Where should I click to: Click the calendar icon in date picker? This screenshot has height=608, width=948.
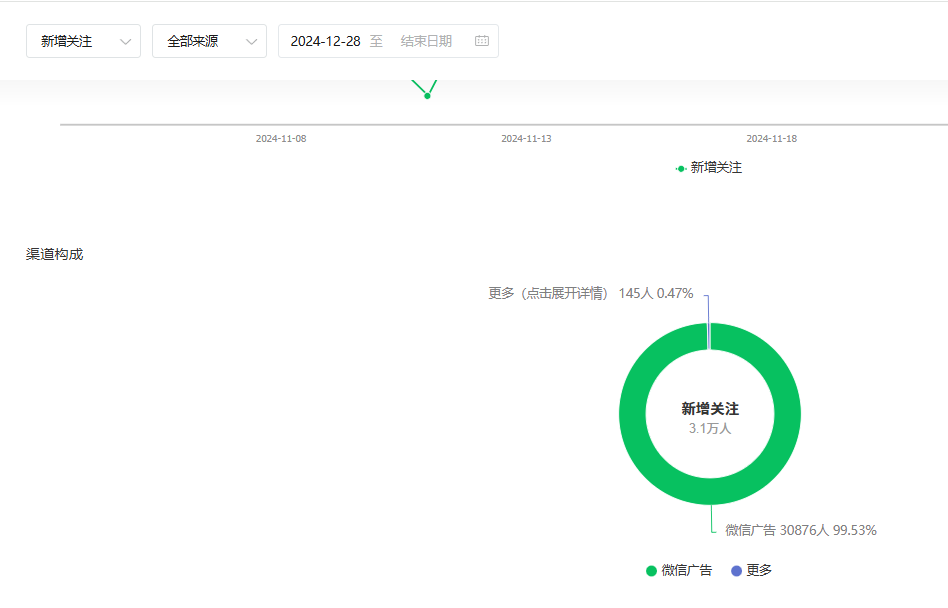click(482, 41)
